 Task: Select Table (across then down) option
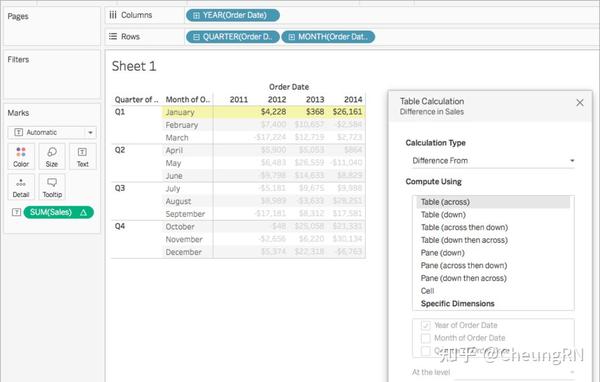(464, 227)
